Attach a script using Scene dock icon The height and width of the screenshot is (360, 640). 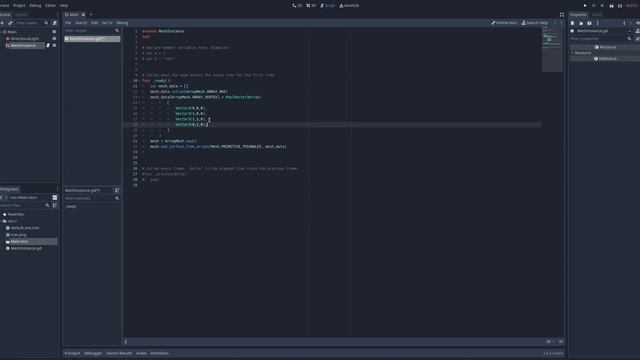point(55,23)
